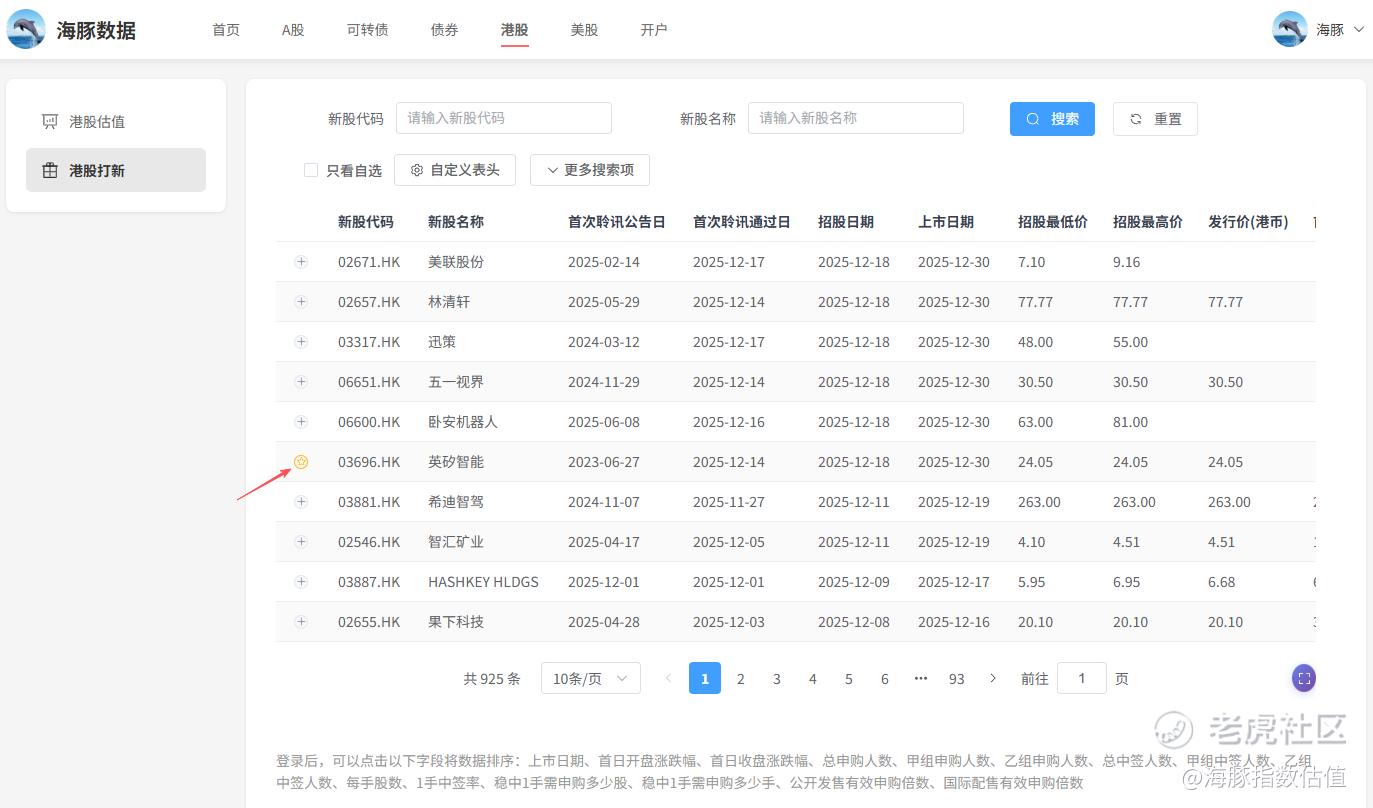Click the user avatar at top right
The width and height of the screenshot is (1373, 808).
[1289, 29]
